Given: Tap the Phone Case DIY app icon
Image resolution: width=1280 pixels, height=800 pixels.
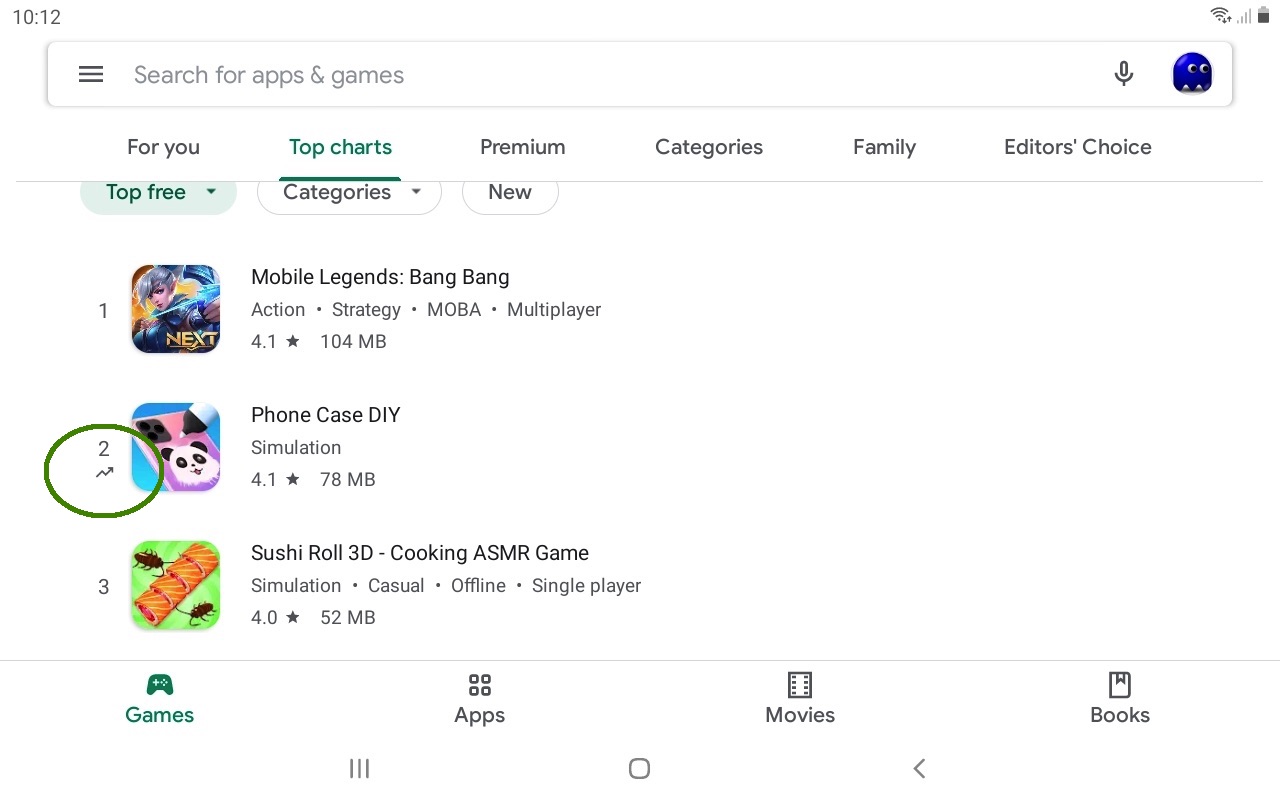Looking at the screenshot, I should [x=176, y=447].
